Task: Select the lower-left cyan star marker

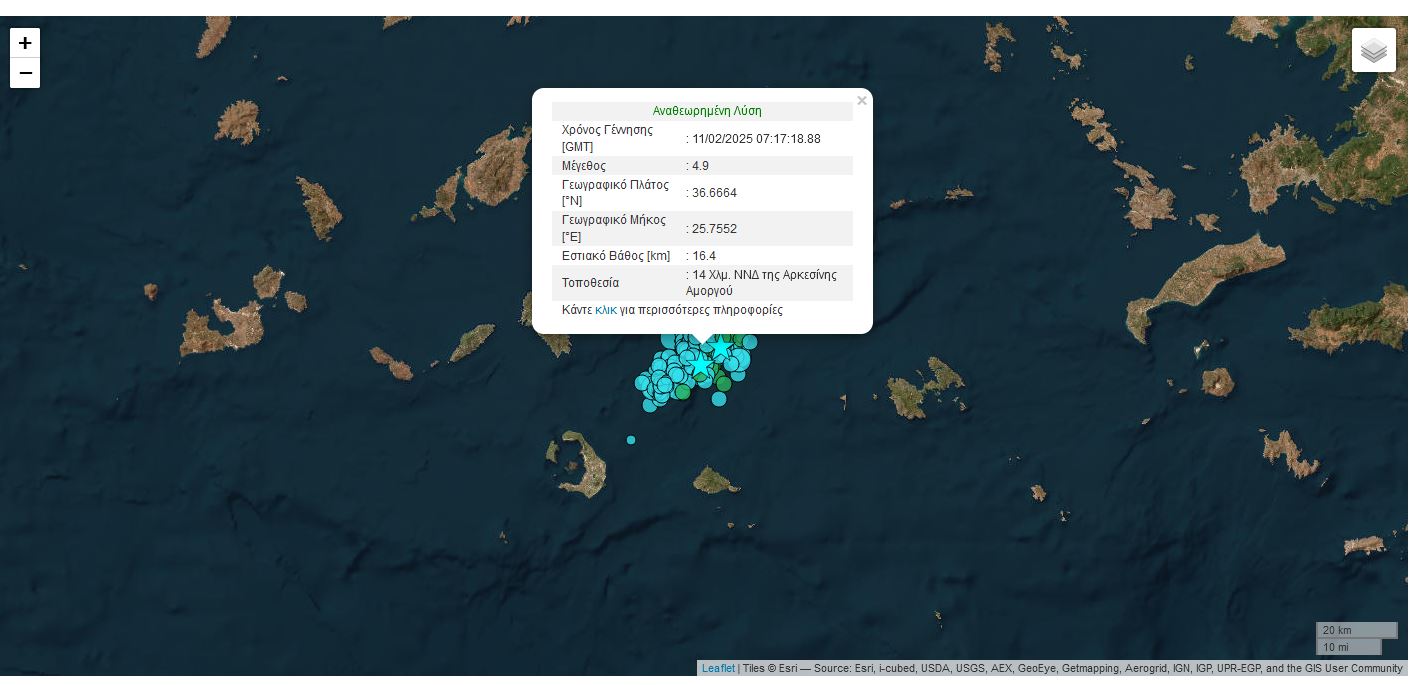Action: 702,368
